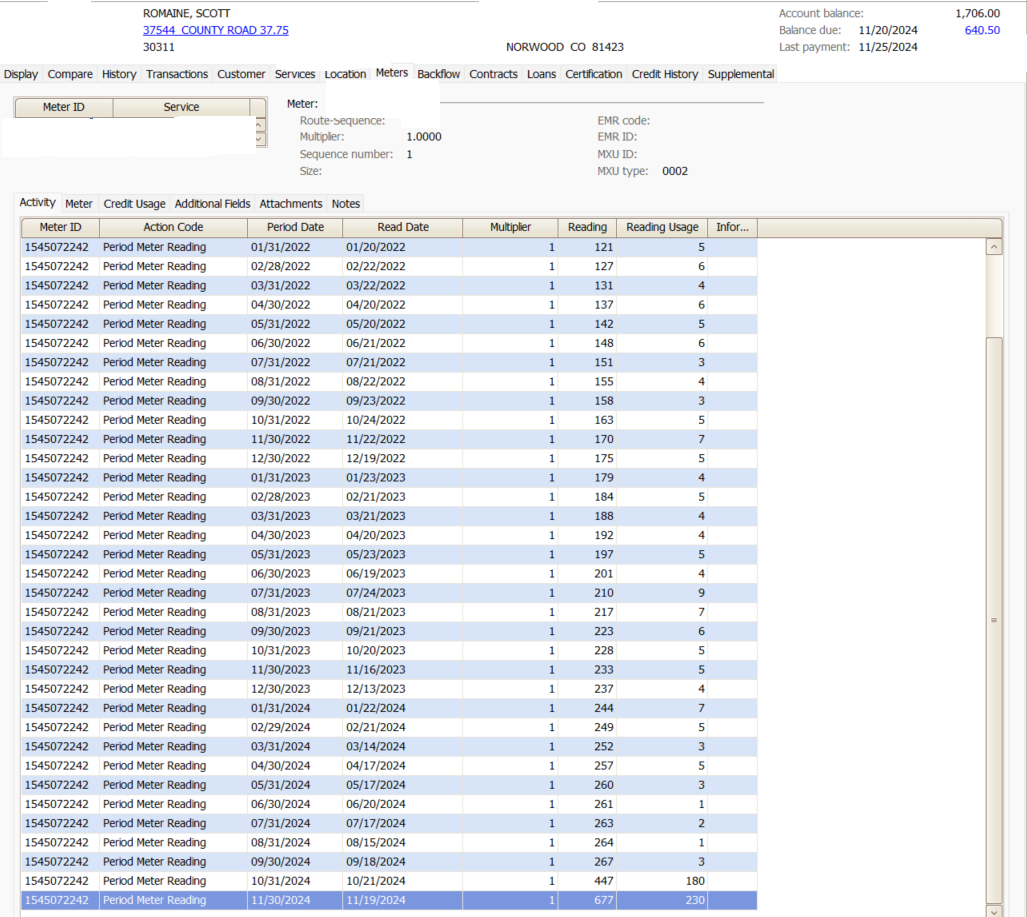This screenshot has height=917, width=1027.
Task: Click the reading usage value 230
Action: click(x=695, y=900)
